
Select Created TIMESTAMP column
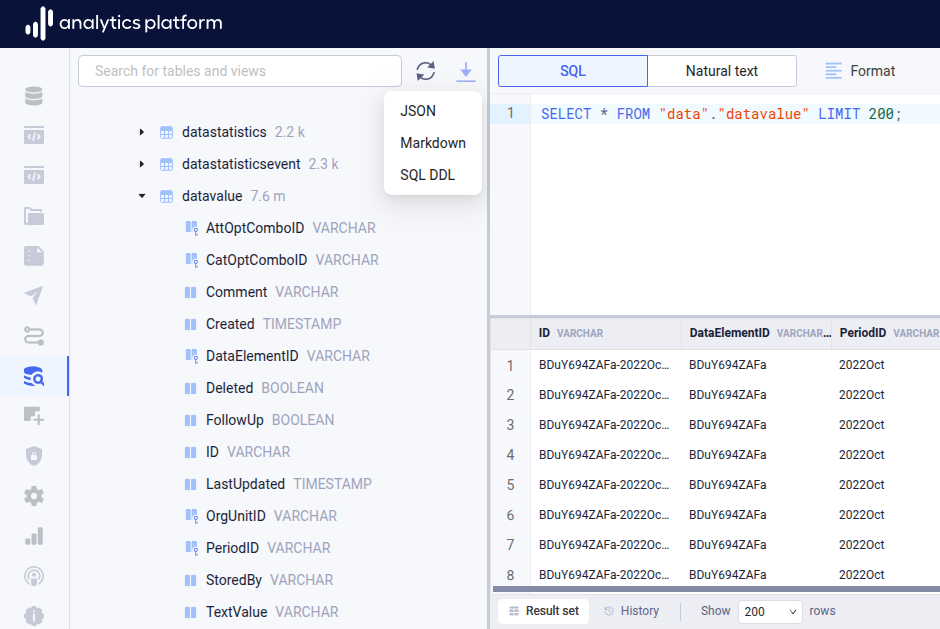(273, 324)
